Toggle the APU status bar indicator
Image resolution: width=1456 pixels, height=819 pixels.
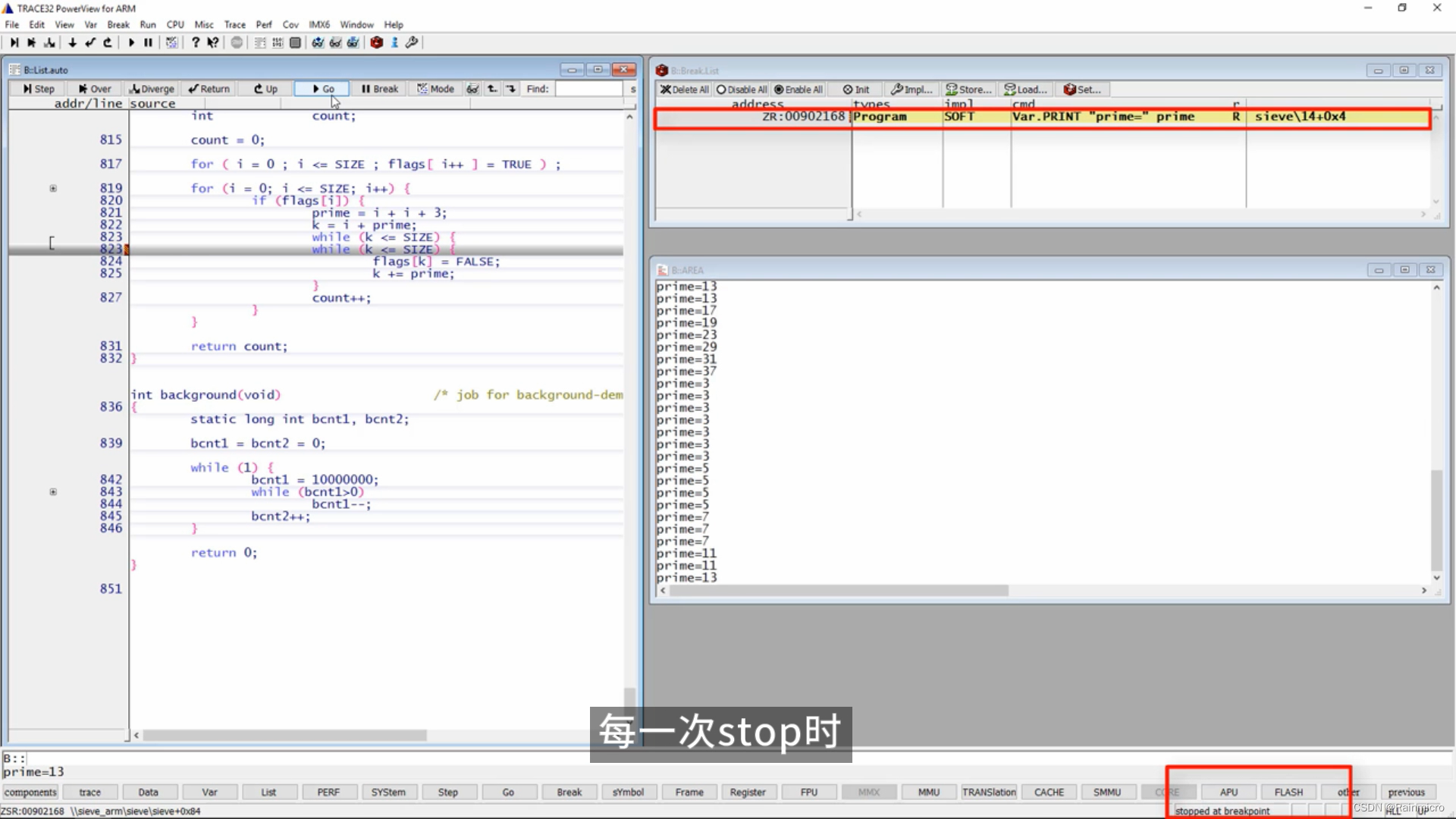click(x=1229, y=791)
